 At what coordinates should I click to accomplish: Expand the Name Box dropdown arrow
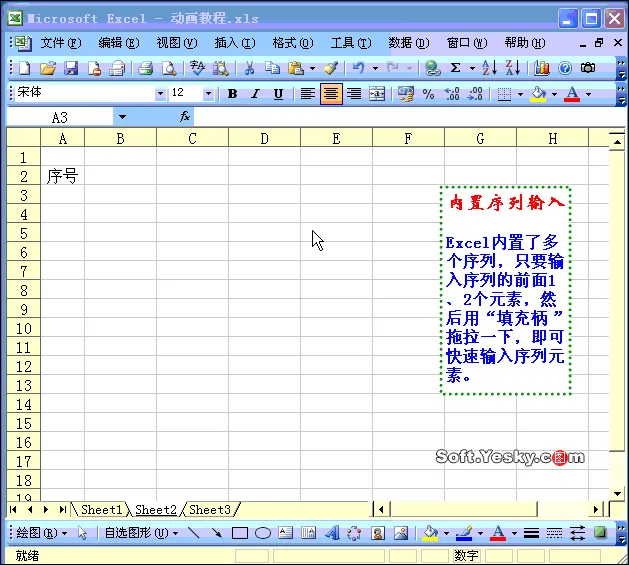point(122,117)
